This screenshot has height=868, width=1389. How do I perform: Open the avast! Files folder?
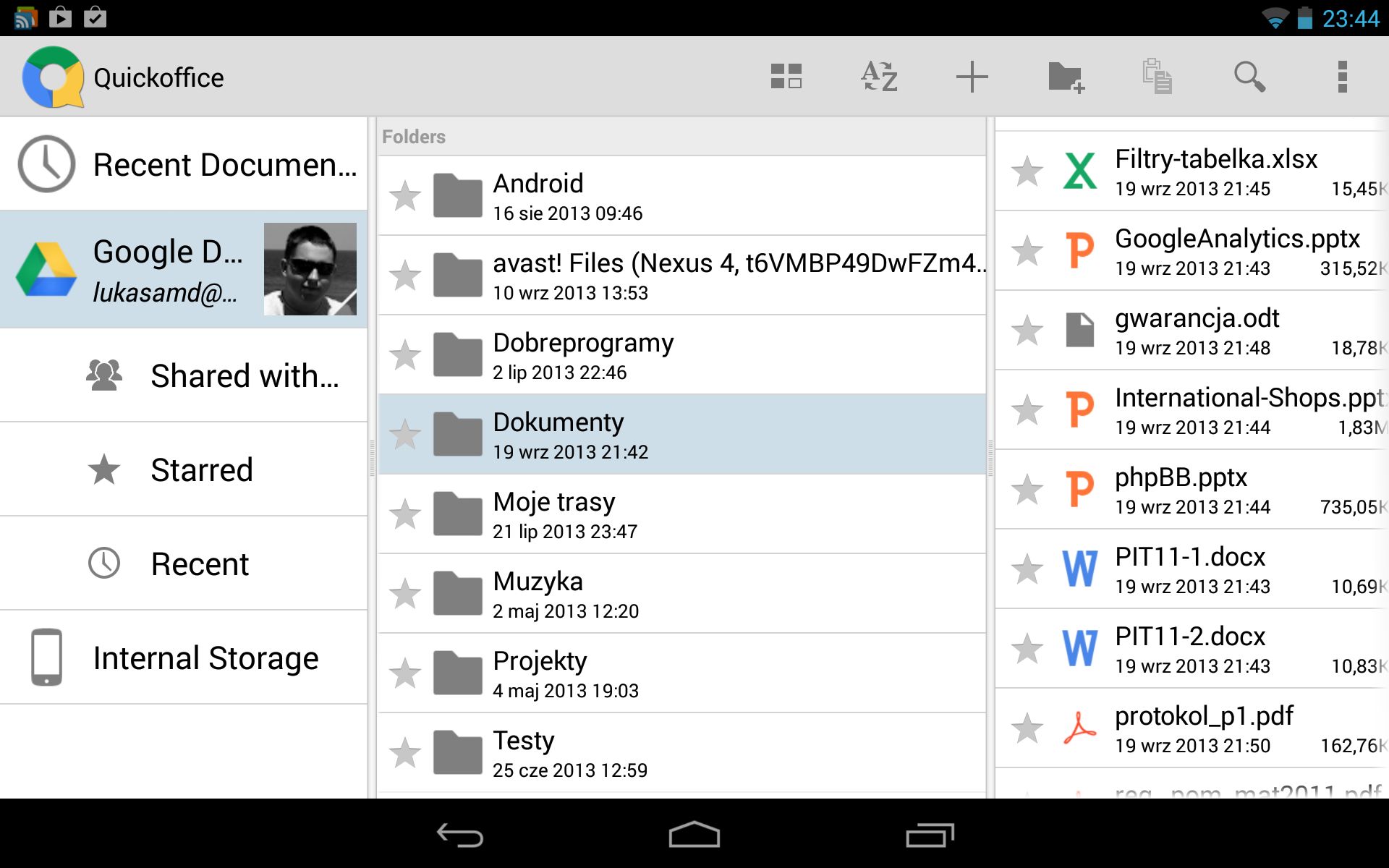coord(682,276)
